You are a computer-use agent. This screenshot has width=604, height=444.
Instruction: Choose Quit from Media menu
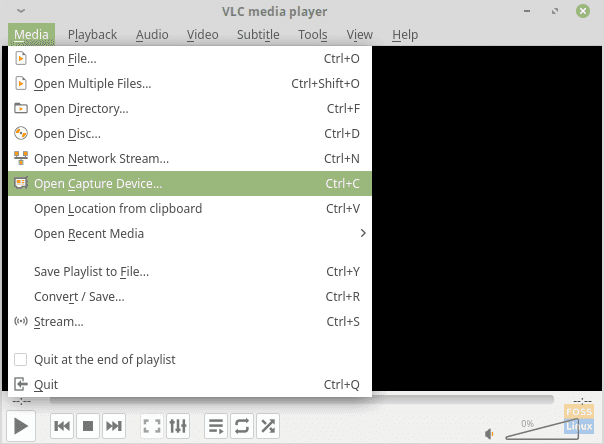pos(190,384)
